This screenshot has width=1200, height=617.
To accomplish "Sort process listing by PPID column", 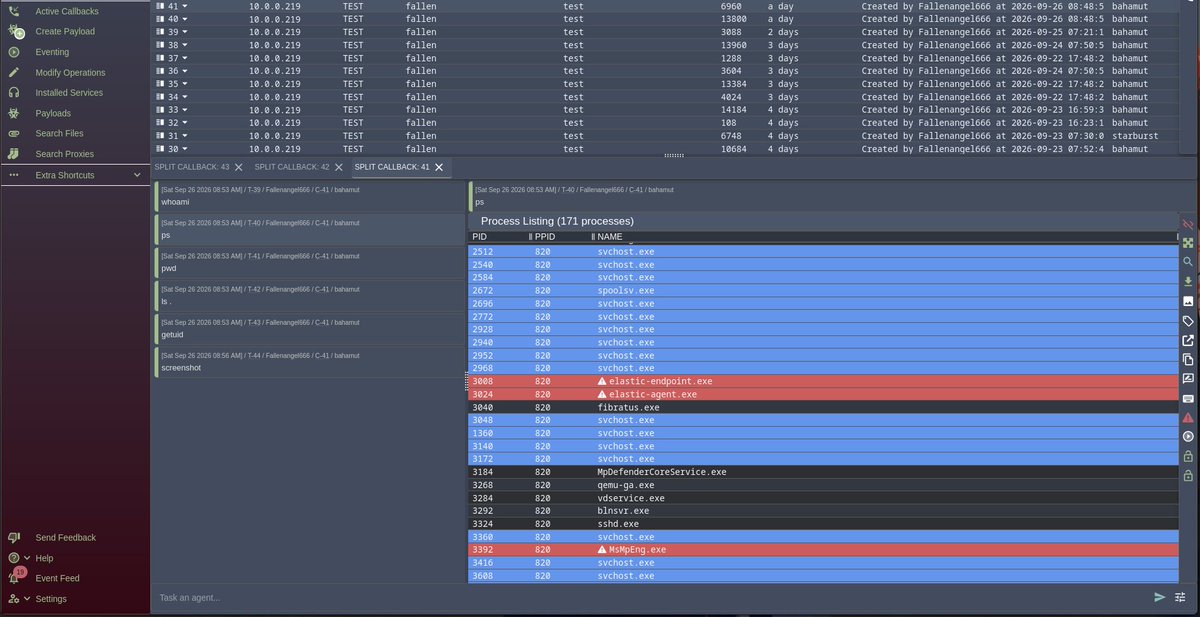I will click(545, 237).
